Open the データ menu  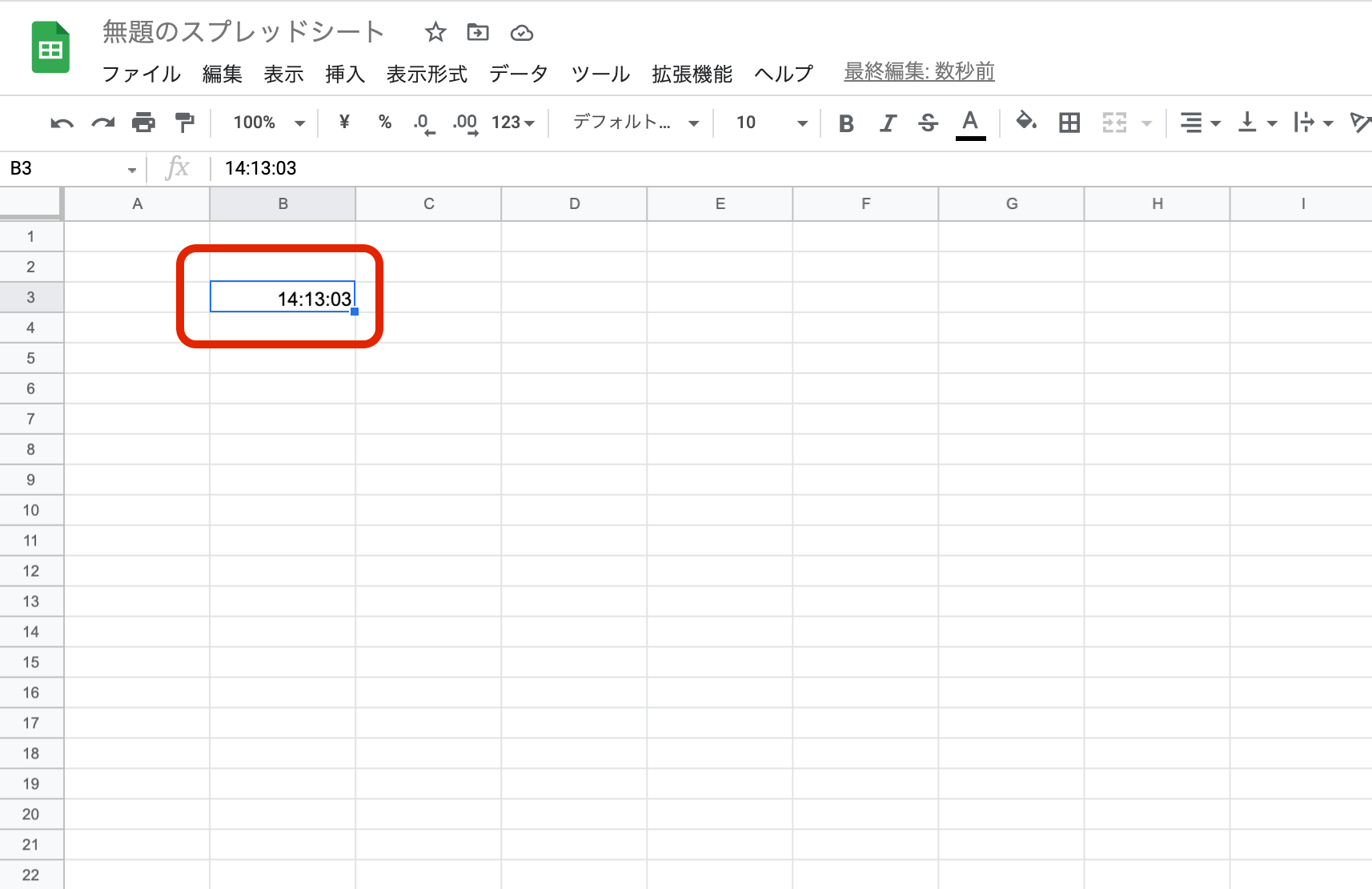coord(519,74)
